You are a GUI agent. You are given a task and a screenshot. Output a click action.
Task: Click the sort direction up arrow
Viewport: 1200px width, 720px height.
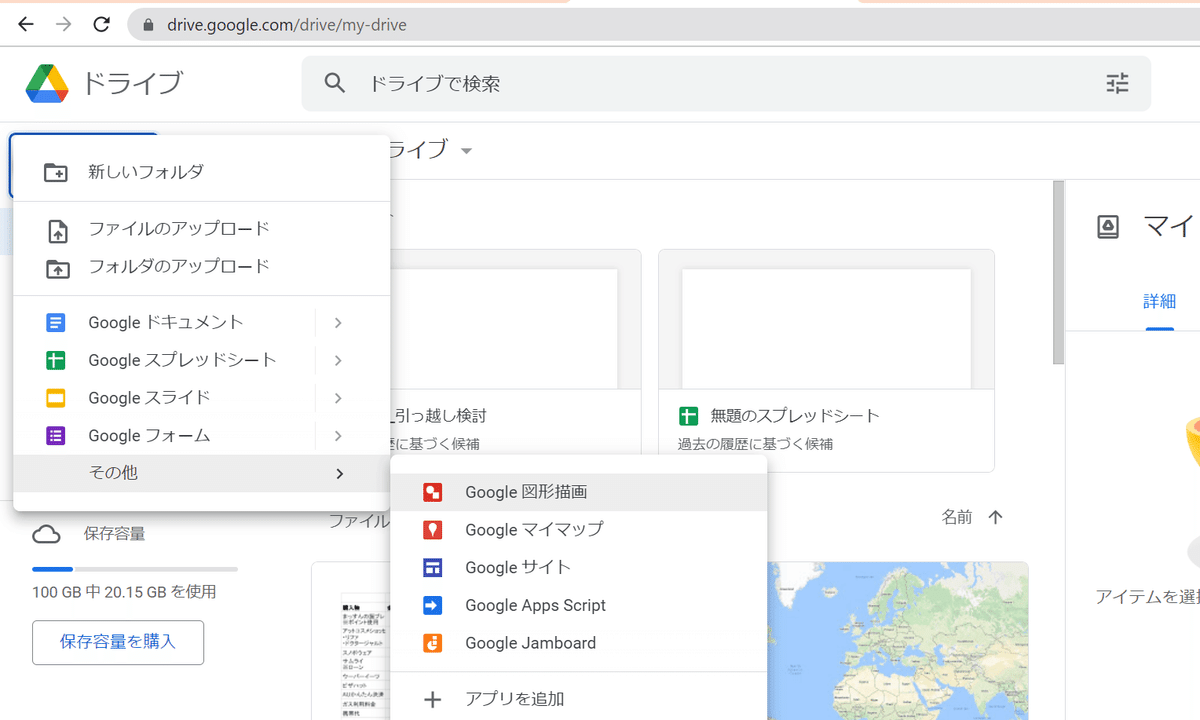[995, 517]
